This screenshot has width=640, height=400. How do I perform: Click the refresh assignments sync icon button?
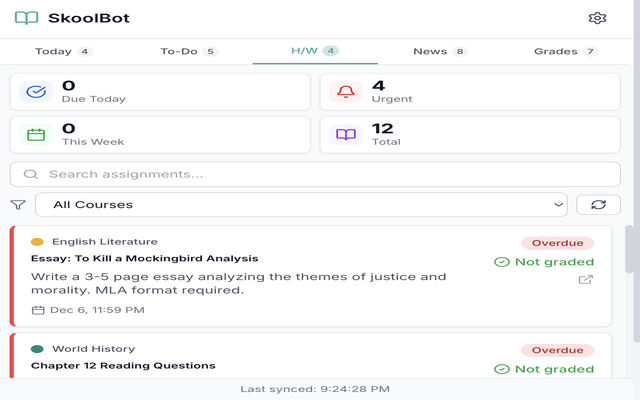[x=598, y=204]
